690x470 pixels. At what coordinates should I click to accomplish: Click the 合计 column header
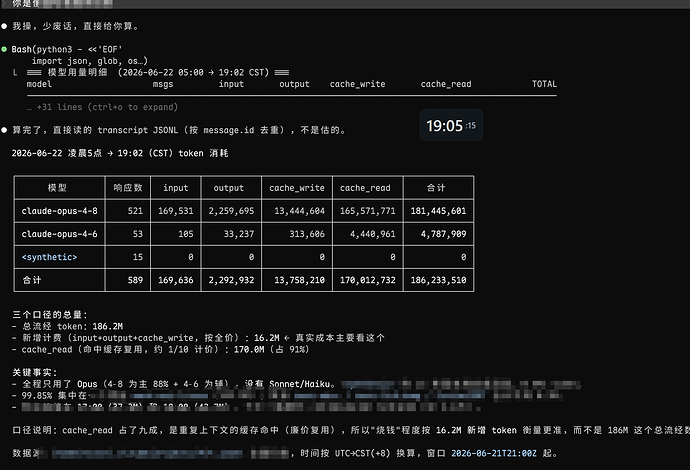pyautogui.click(x=436, y=188)
